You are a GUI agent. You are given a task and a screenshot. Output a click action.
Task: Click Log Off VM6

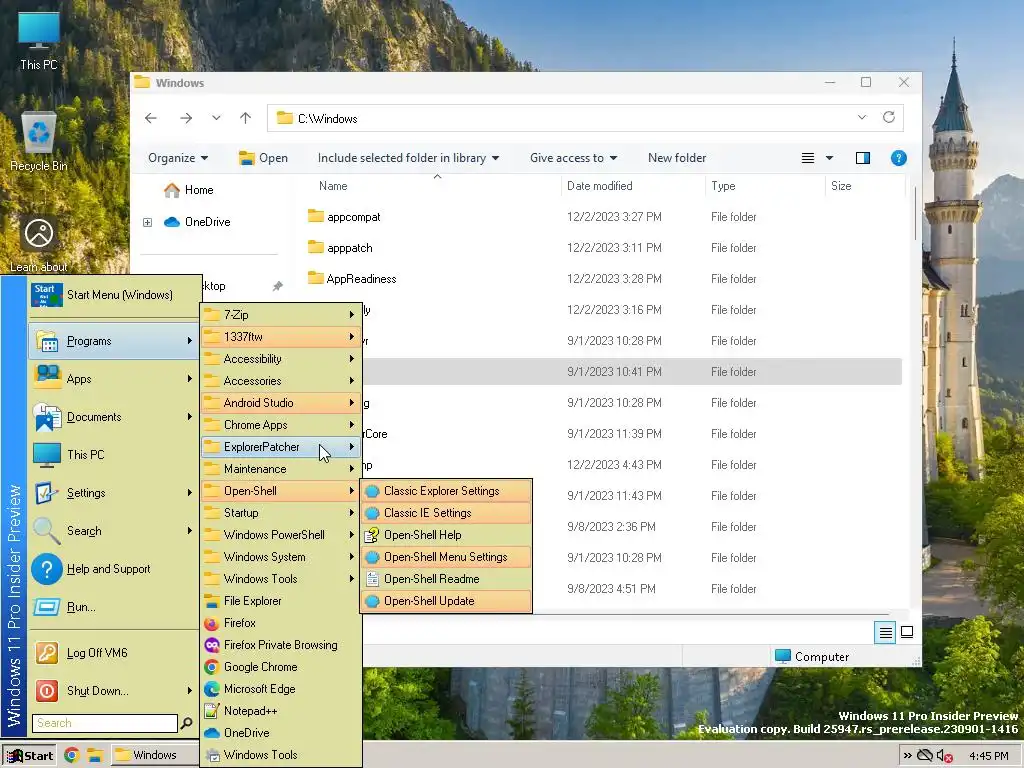(x=114, y=653)
